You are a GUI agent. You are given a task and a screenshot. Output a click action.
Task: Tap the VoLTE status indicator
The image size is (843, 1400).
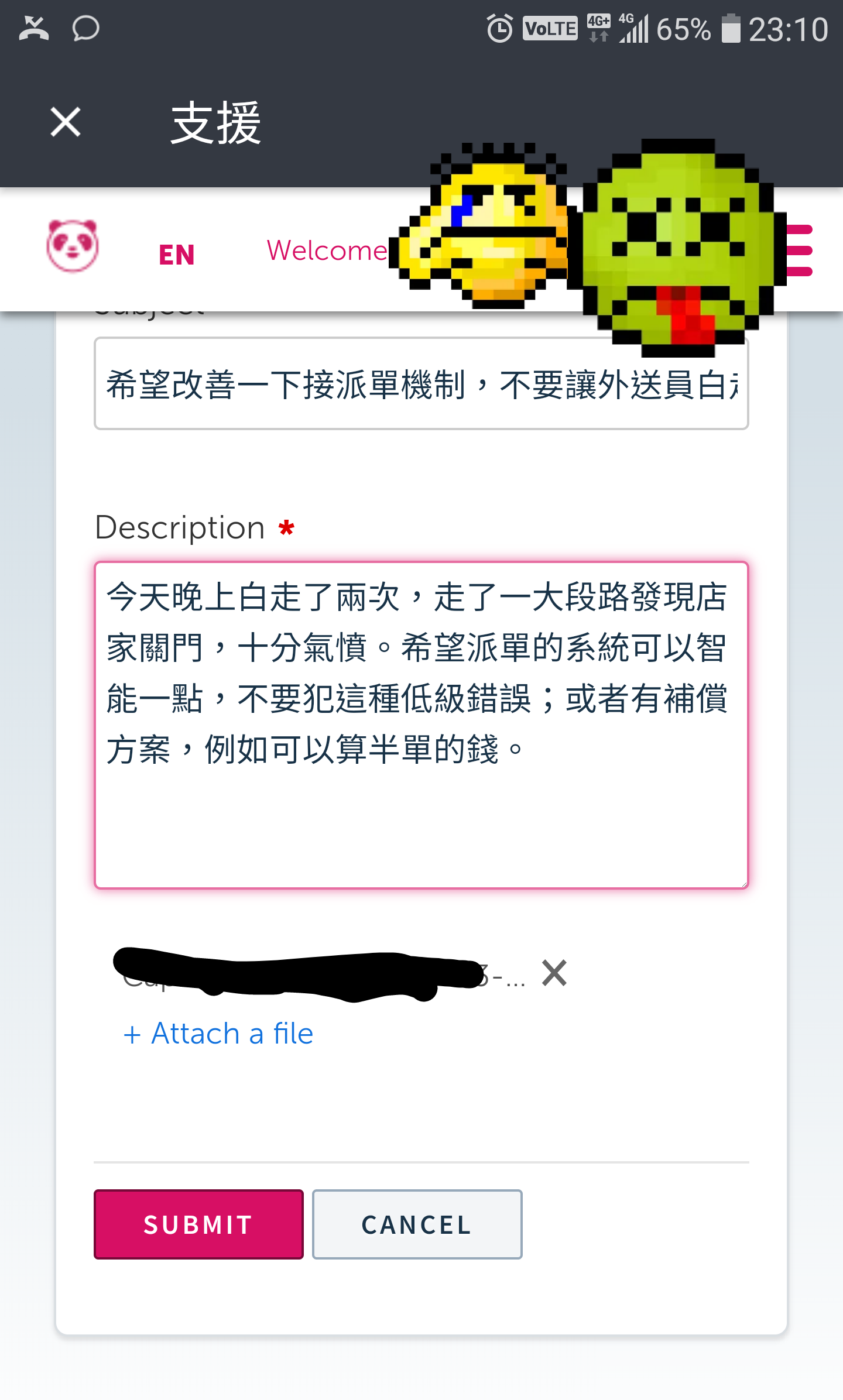[x=550, y=29]
